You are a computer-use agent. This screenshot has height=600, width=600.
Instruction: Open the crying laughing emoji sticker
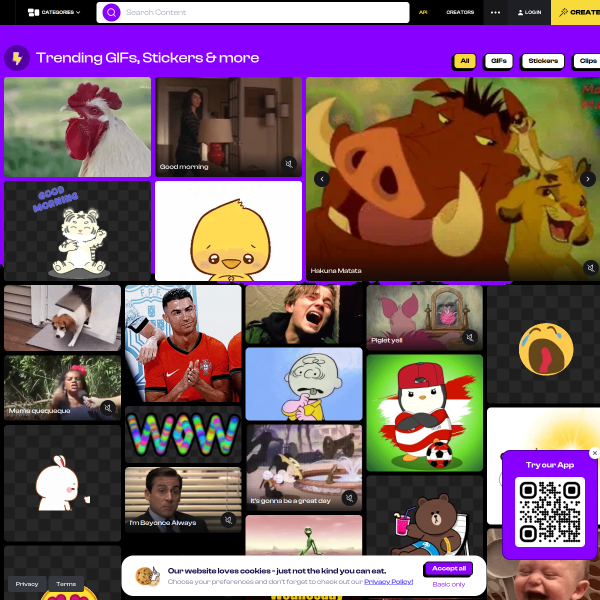pos(543,344)
